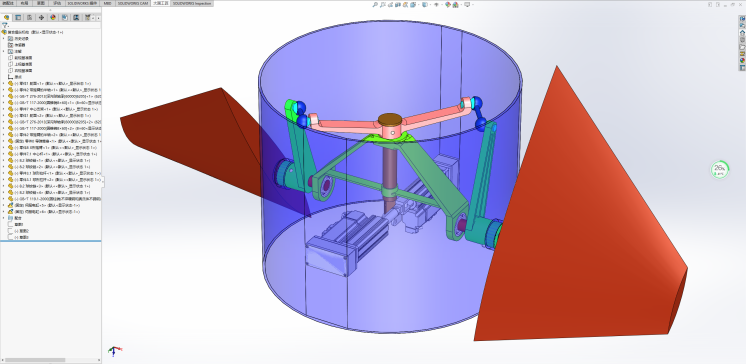The image size is (746, 364).
Task: Open the CAM feature tree tab icon
Action: 65,18
